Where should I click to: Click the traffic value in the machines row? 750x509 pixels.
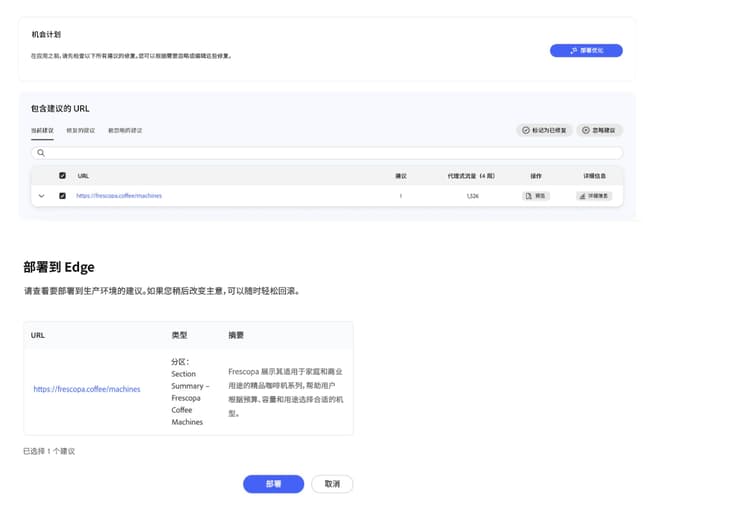pyautogui.click(x=473, y=196)
